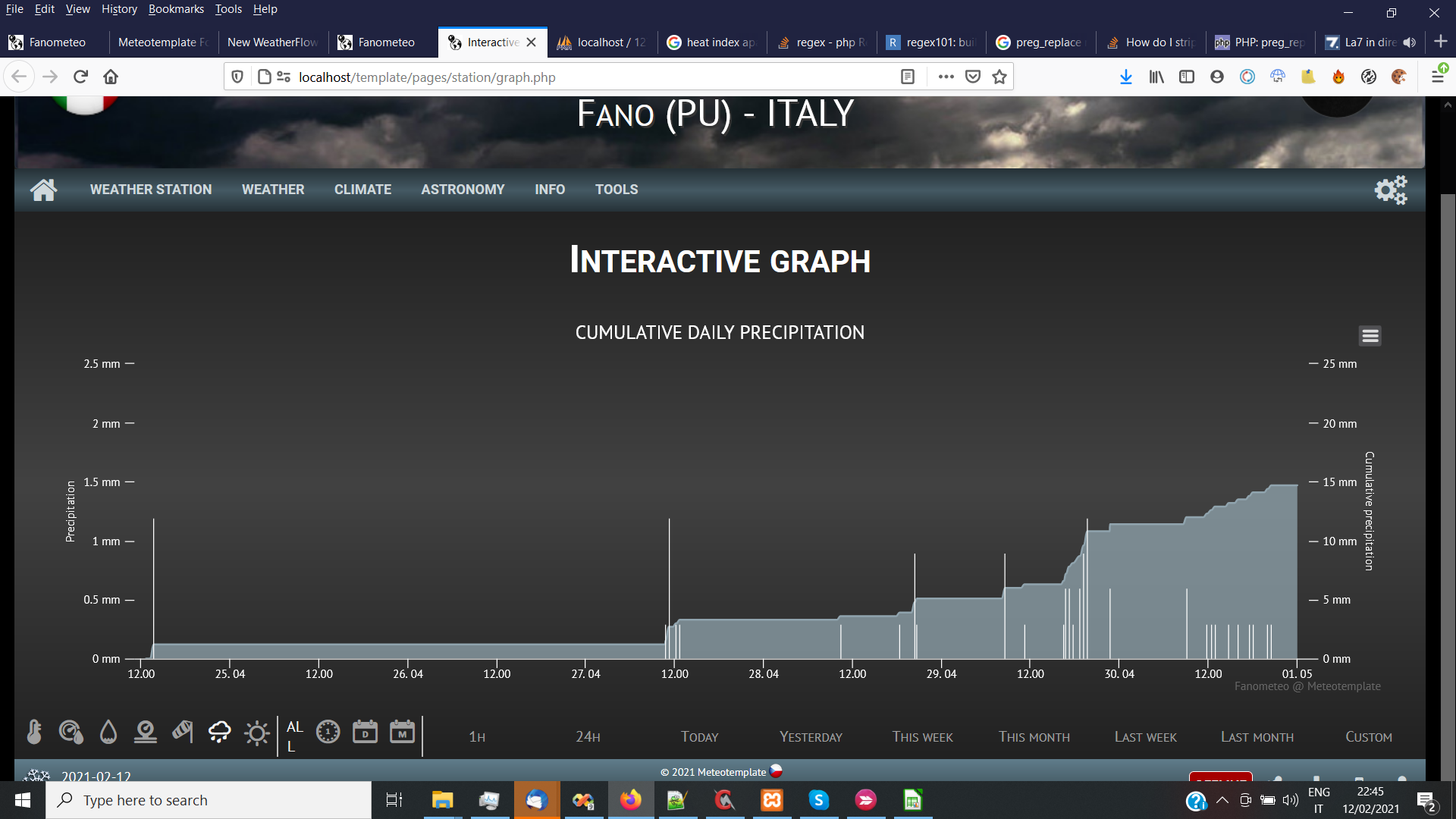Select the monthly 'M' calendar icon
This screenshot has width=1456, height=819.
tap(402, 733)
